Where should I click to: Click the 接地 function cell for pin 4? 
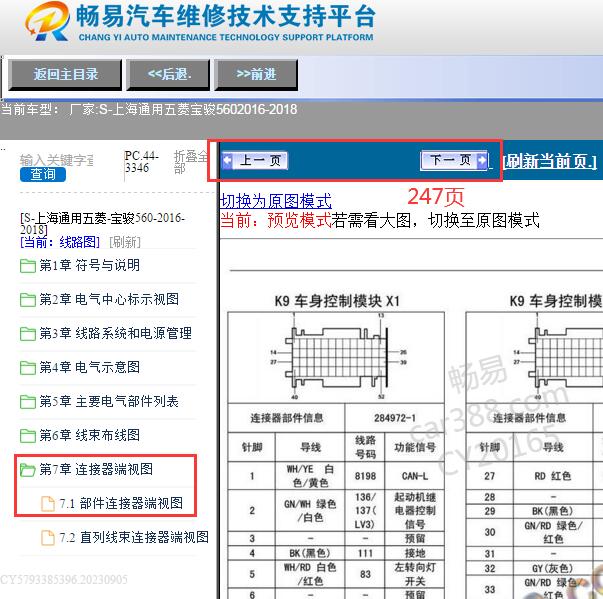pos(415,553)
